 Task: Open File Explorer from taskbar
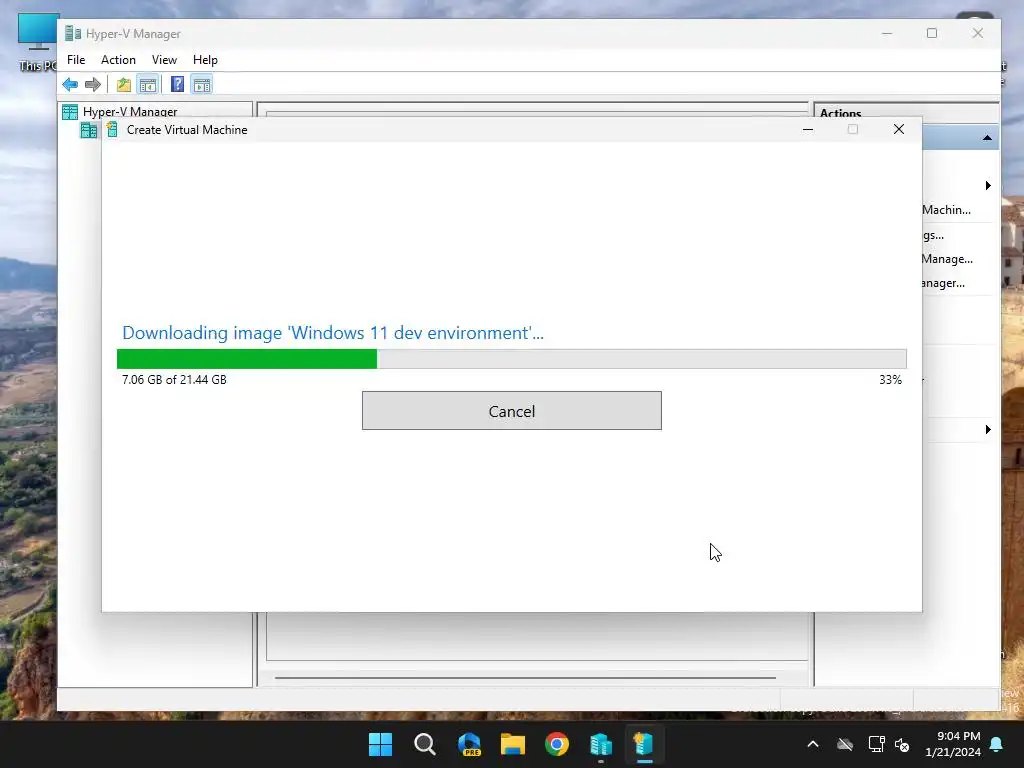tap(513, 744)
